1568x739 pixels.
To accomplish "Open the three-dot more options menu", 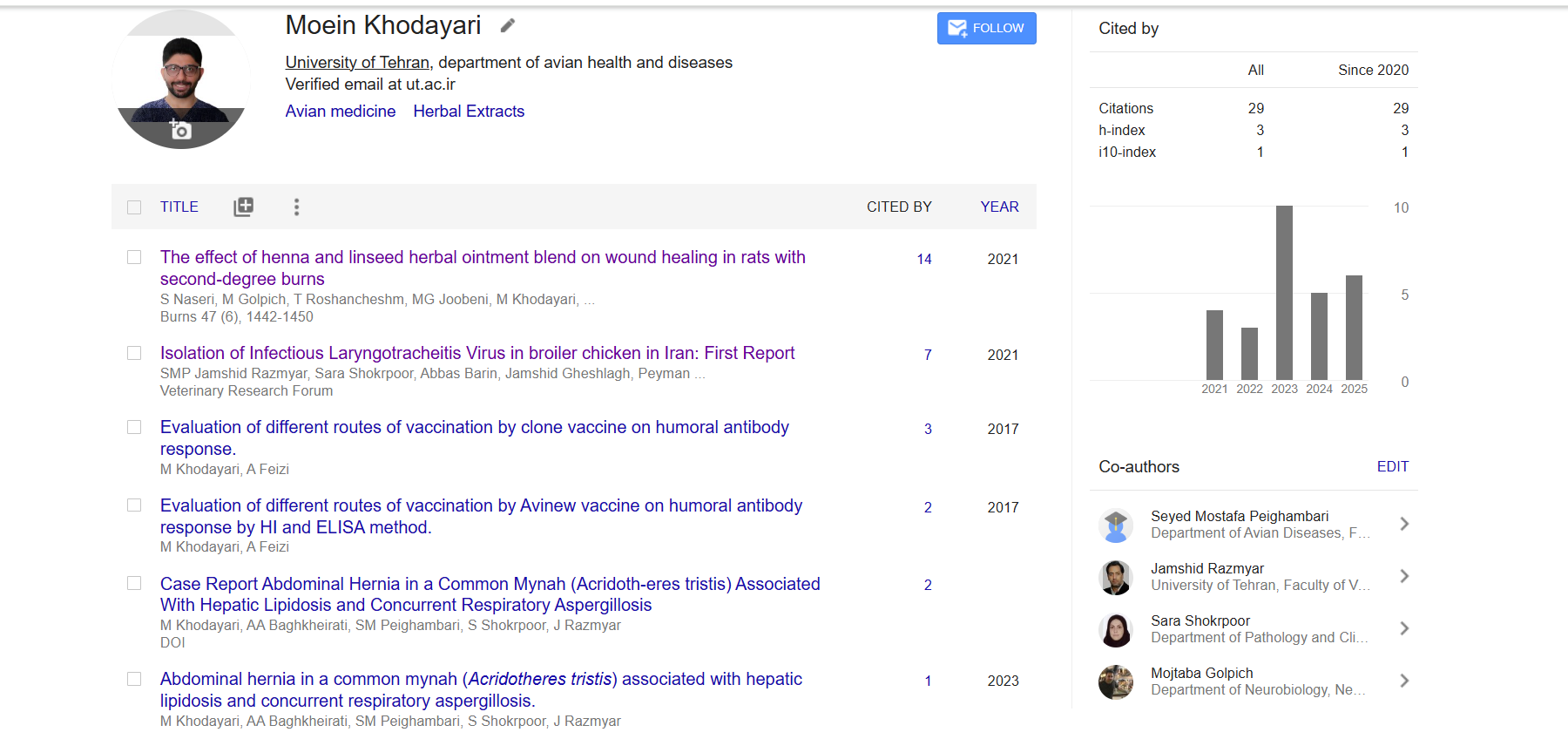I will (296, 207).
